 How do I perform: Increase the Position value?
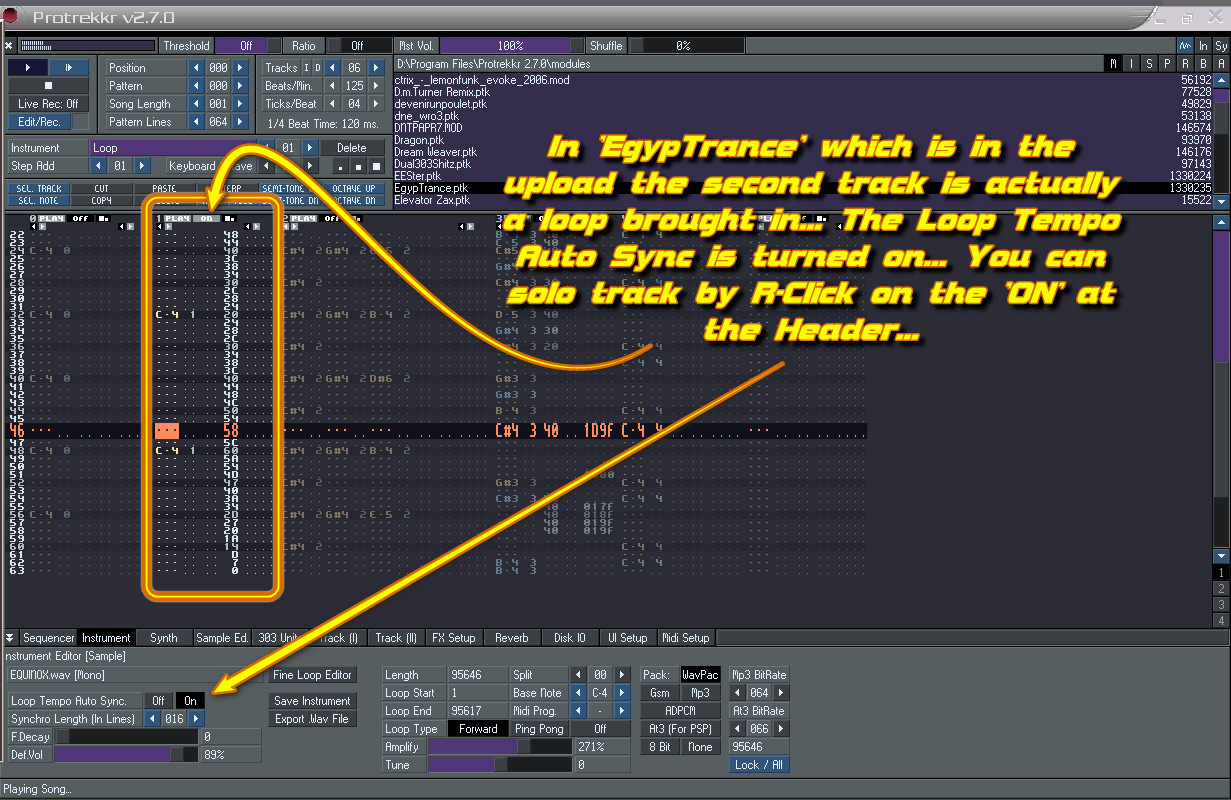pos(240,67)
